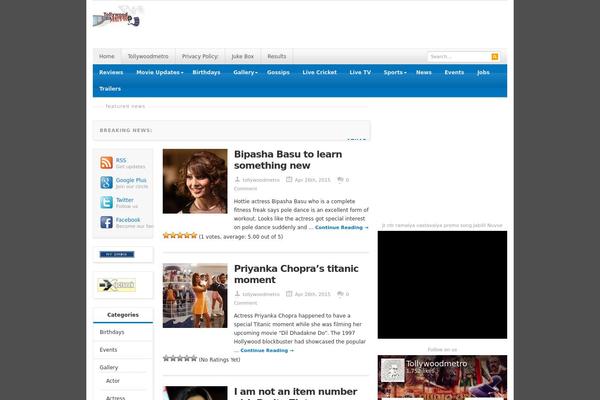This screenshot has width=600, height=400.
Task: Click the black video player area
Action: (442, 285)
